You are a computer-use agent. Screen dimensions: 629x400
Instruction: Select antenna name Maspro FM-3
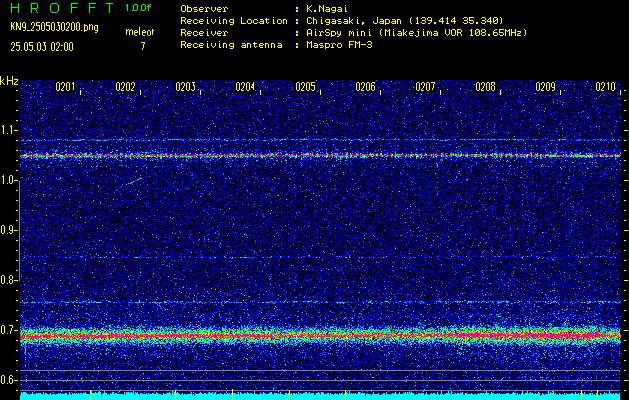(x=339, y=45)
